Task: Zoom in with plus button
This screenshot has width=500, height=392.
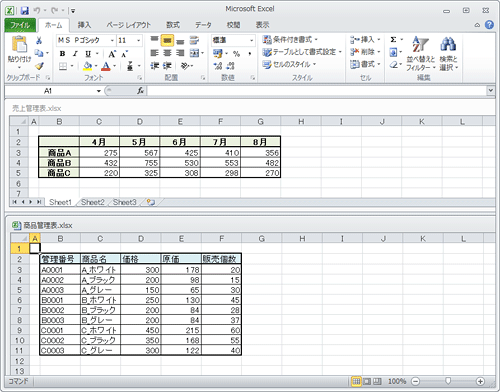Action: tap(480, 381)
